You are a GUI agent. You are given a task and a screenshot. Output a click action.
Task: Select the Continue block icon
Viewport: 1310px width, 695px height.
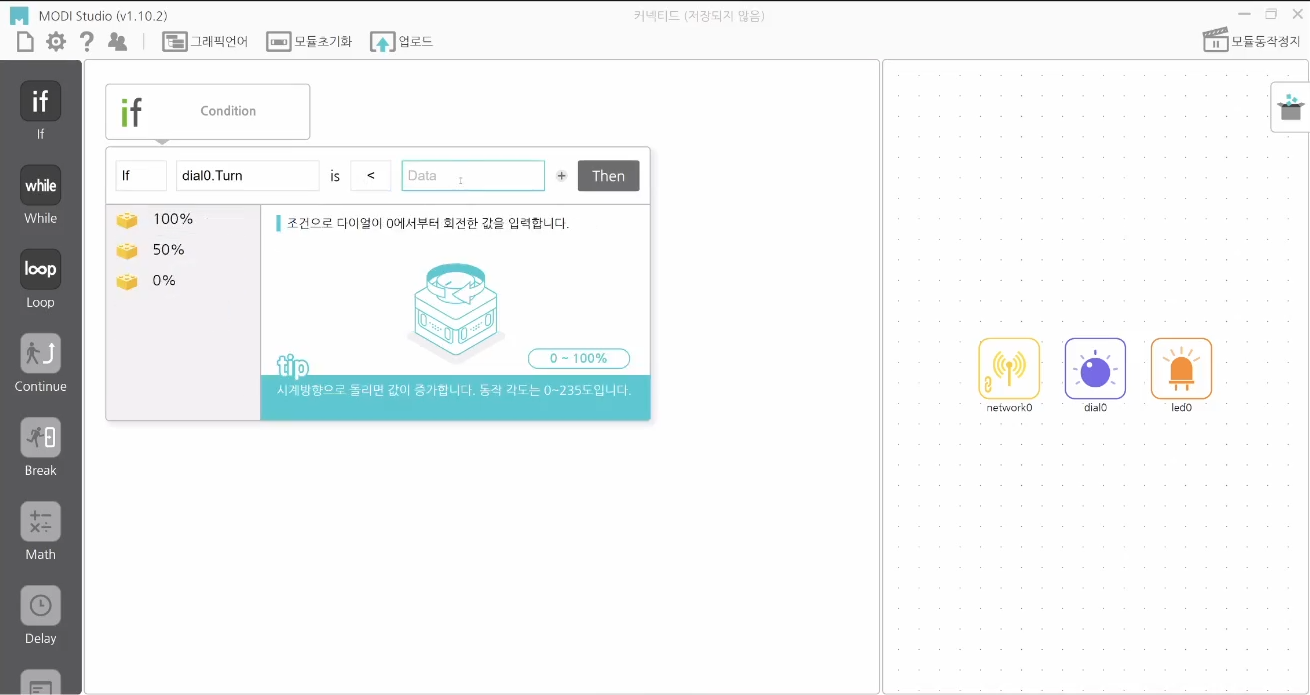pyautogui.click(x=41, y=353)
